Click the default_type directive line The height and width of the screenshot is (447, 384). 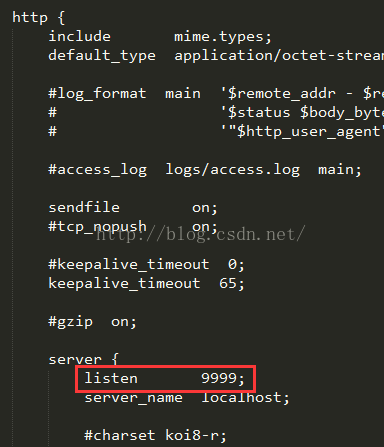pos(216,56)
